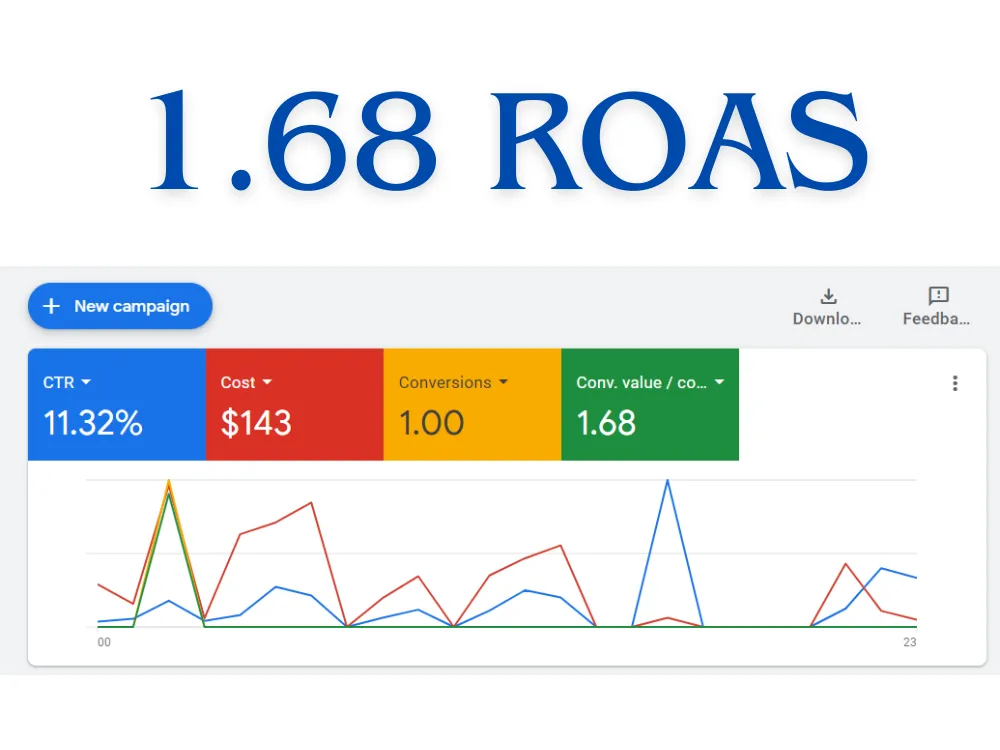Click the $143 cost value
Screen dimensions: 1000x750
coord(256,423)
